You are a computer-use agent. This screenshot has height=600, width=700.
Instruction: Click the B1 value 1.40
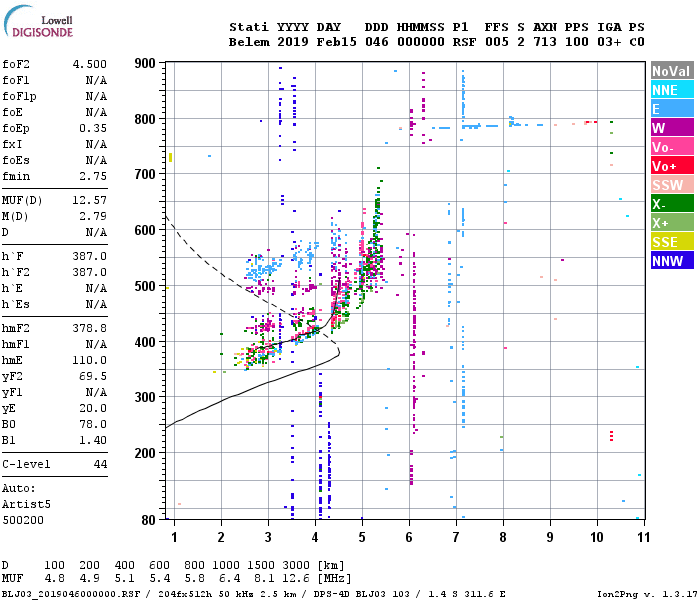point(93,441)
